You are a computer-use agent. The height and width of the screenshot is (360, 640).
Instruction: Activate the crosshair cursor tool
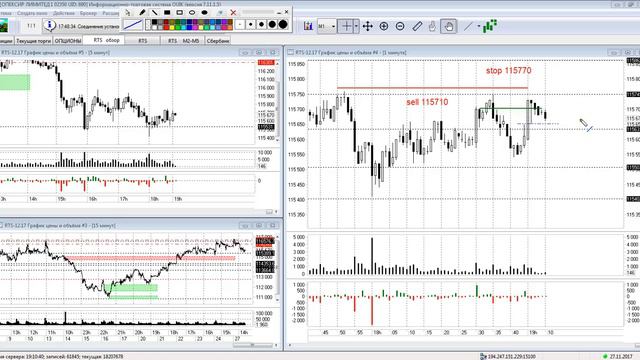pos(346,27)
